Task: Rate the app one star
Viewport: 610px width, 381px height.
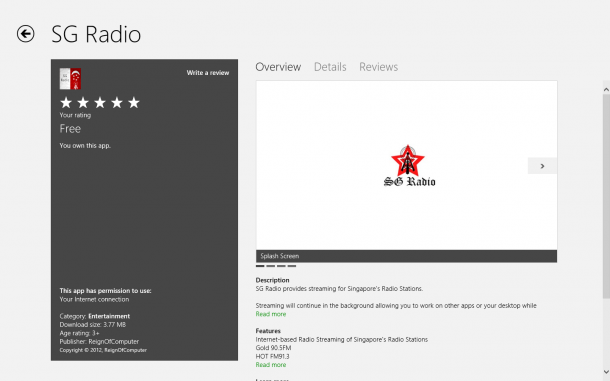Action: (x=66, y=103)
